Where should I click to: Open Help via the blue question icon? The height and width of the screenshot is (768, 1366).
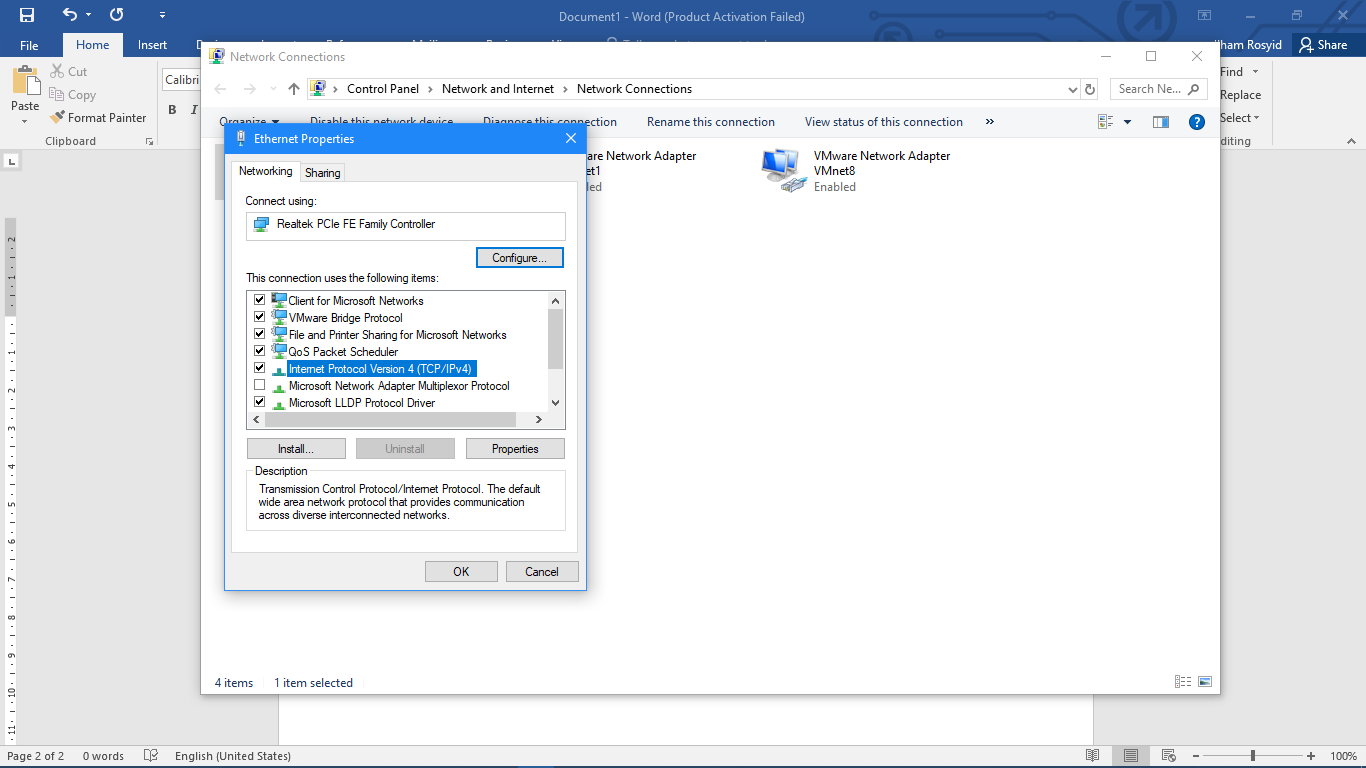coord(1196,122)
